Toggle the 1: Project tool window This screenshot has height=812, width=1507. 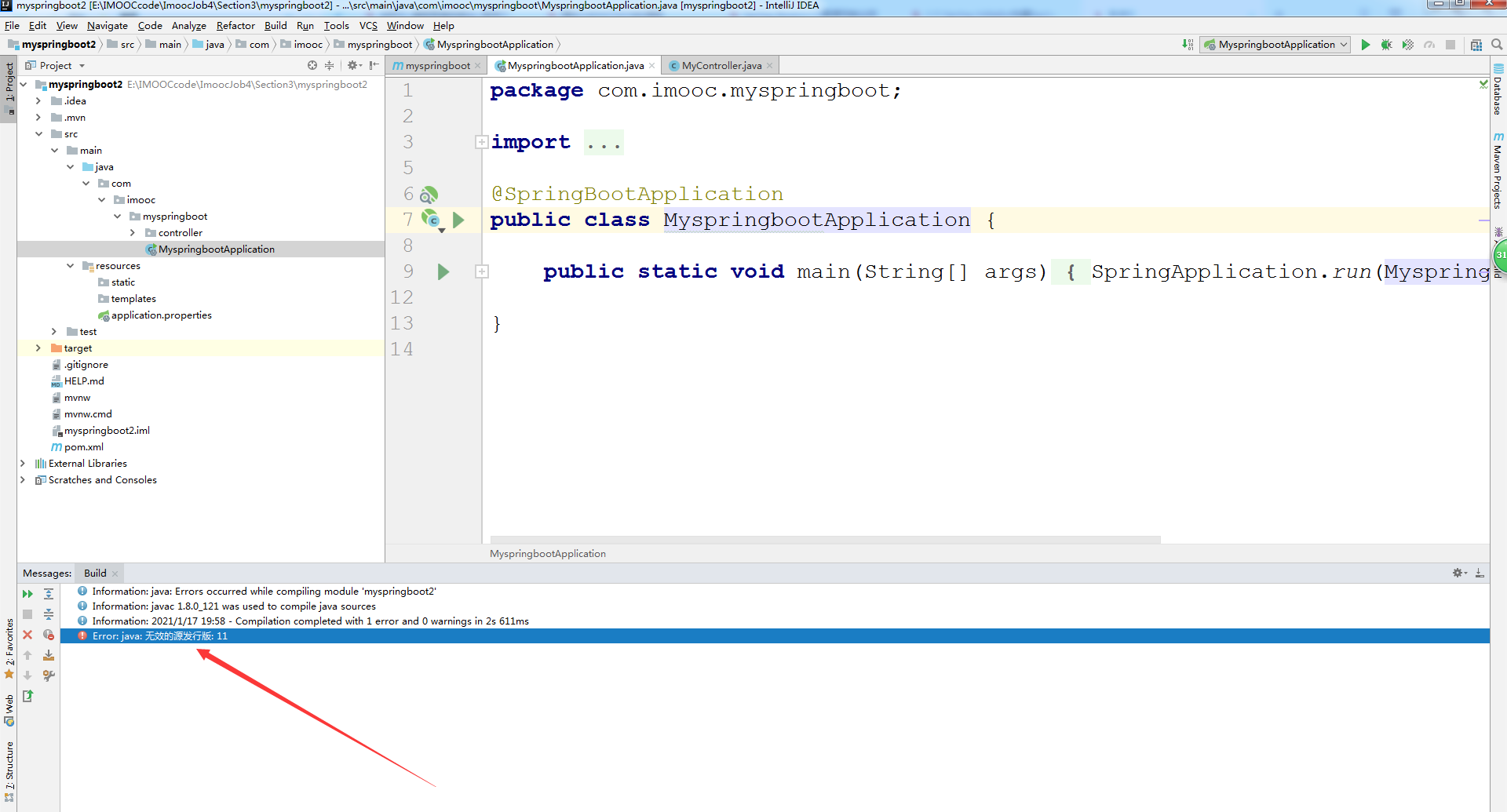coord(9,88)
